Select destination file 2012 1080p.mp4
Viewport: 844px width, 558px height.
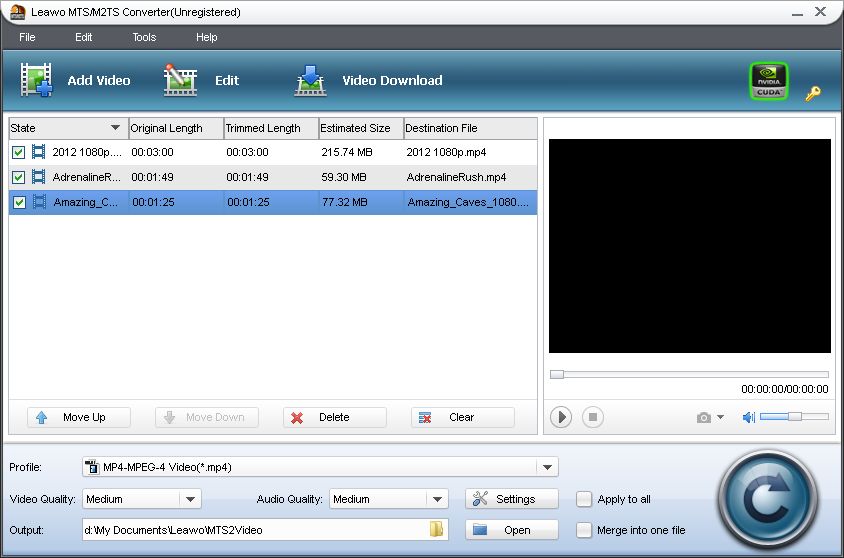click(446, 152)
